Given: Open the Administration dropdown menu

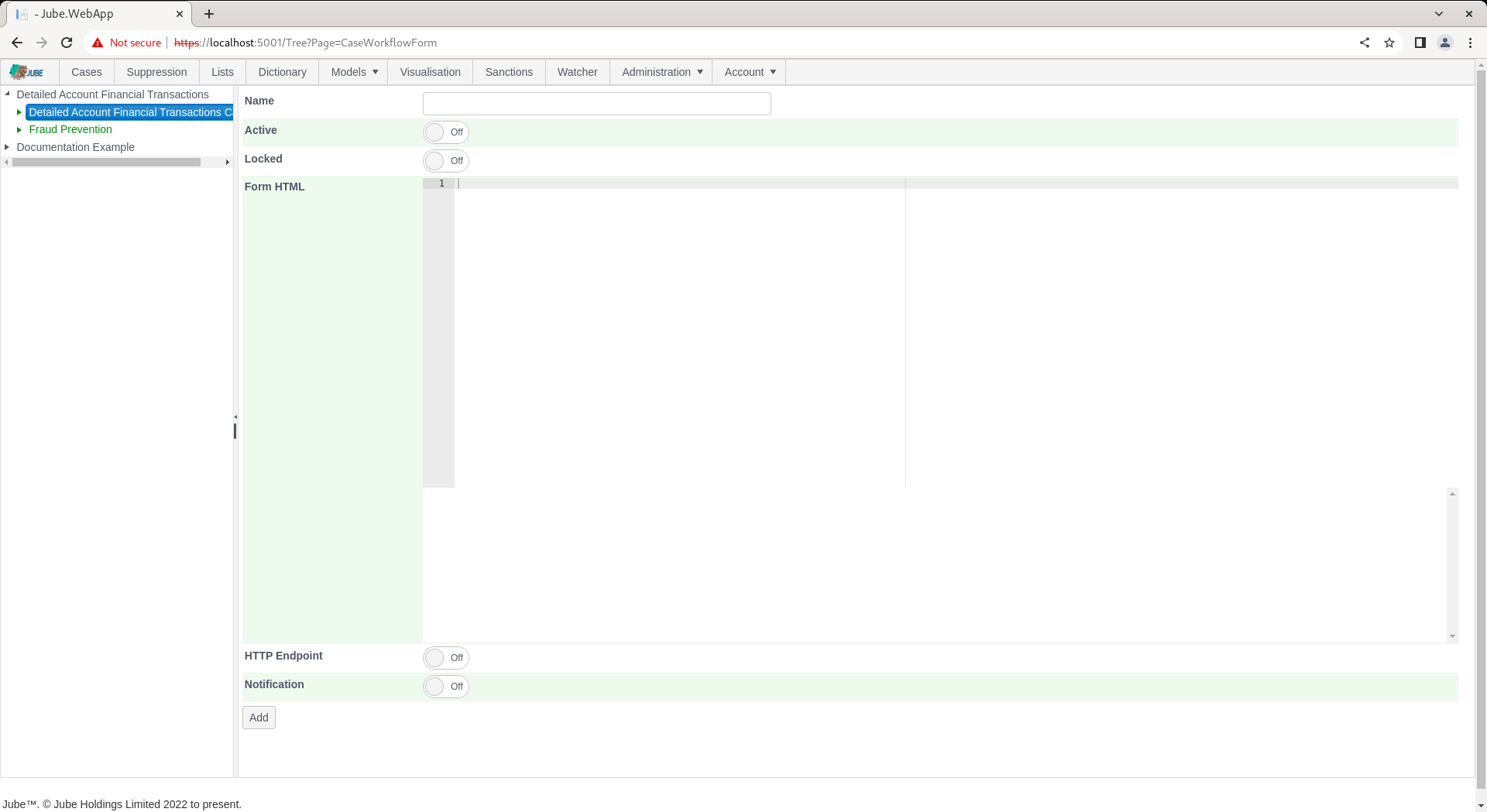Looking at the screenshot, I should (661, 72).
